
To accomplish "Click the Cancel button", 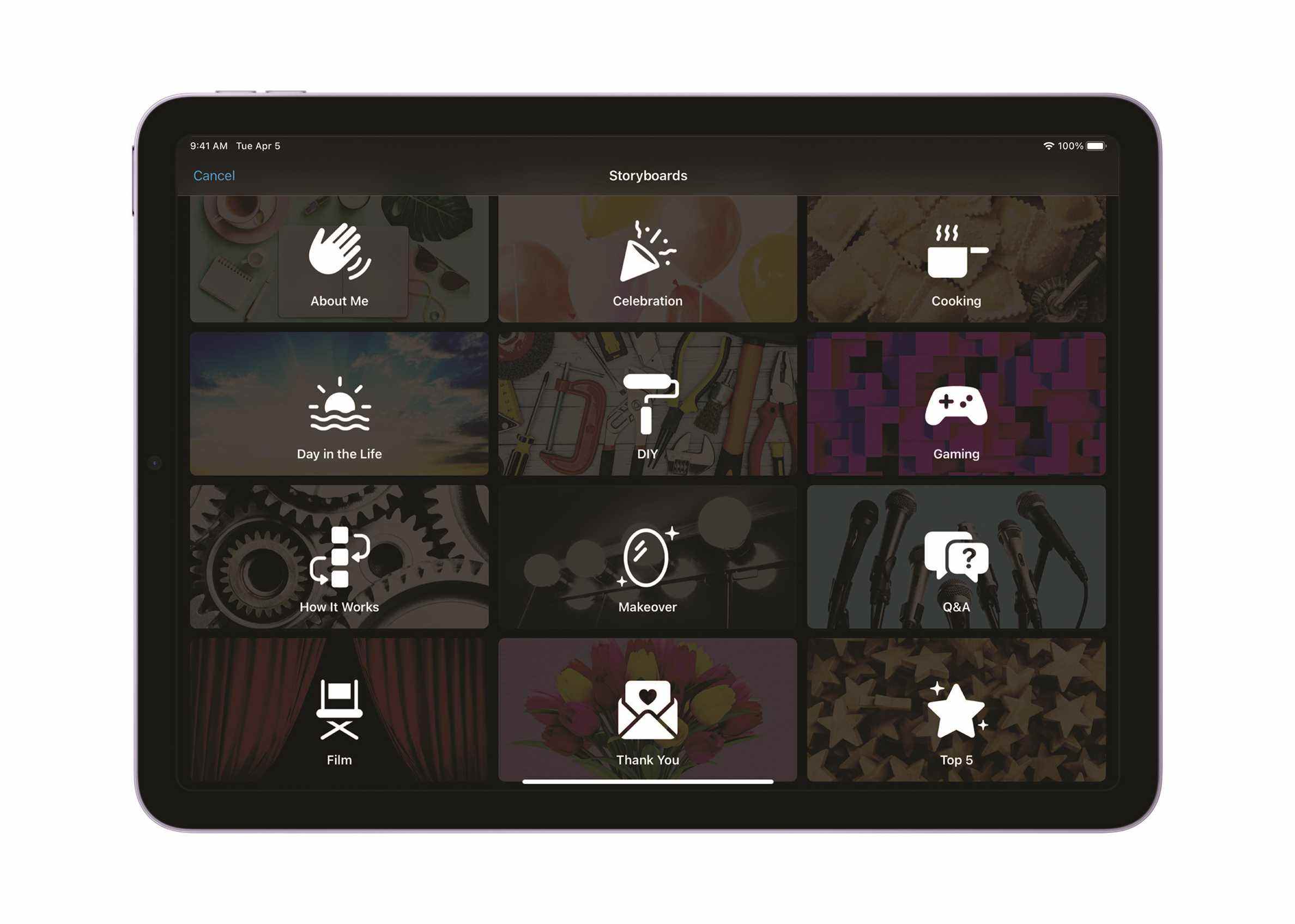I will [x=214, y=175].
